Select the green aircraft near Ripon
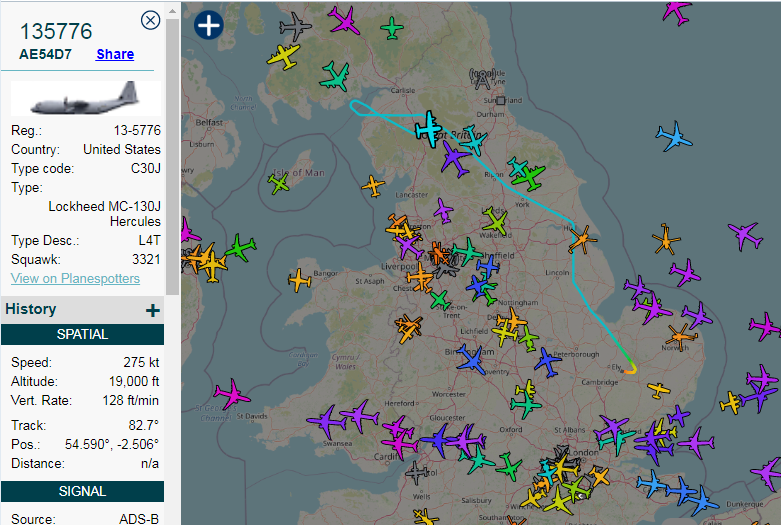This screenshot has height=525, width=781. [x=529, y=178]
